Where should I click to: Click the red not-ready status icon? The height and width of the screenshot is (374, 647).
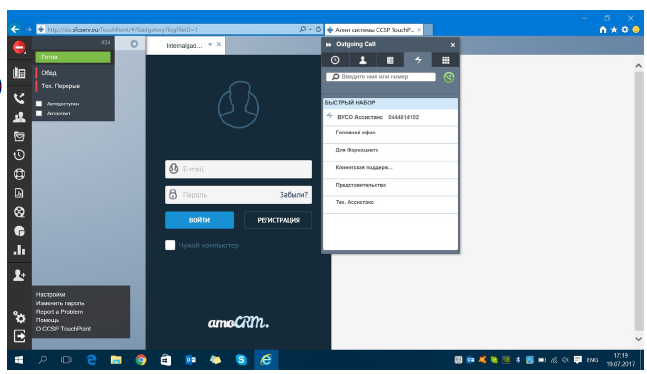pos(19,47)
